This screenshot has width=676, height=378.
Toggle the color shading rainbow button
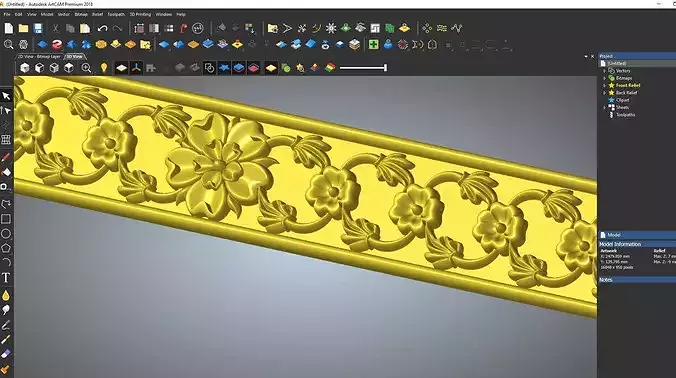[330, 68]
